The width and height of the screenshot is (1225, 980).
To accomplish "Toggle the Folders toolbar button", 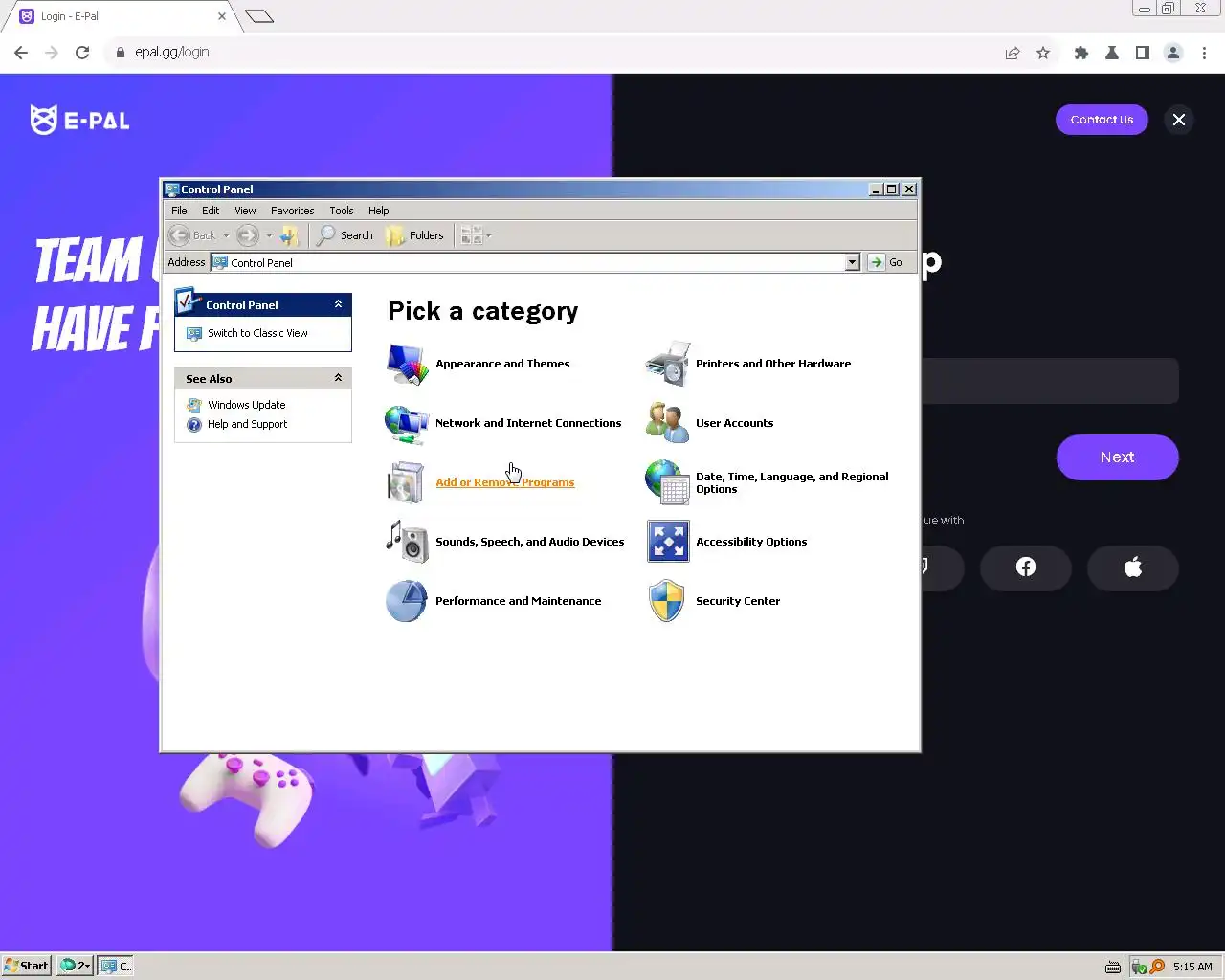I will 415,235.
